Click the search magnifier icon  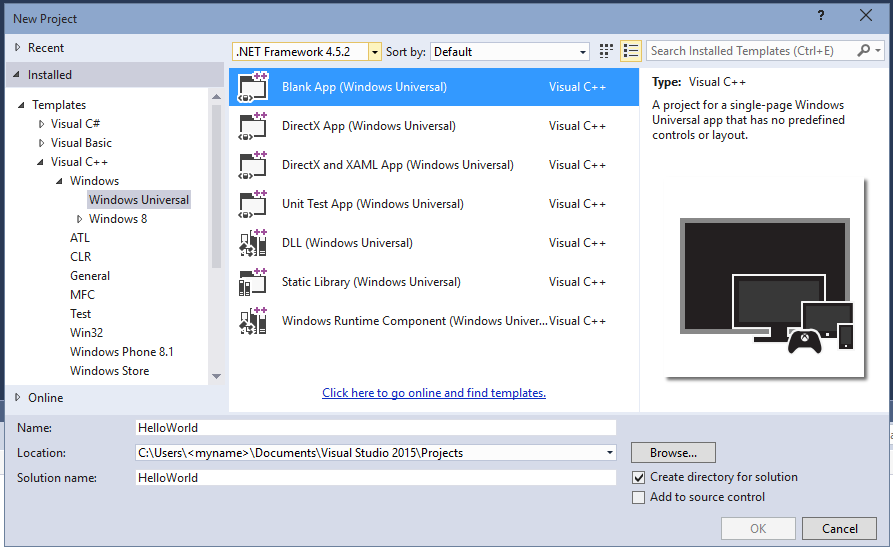click(863, 51)
